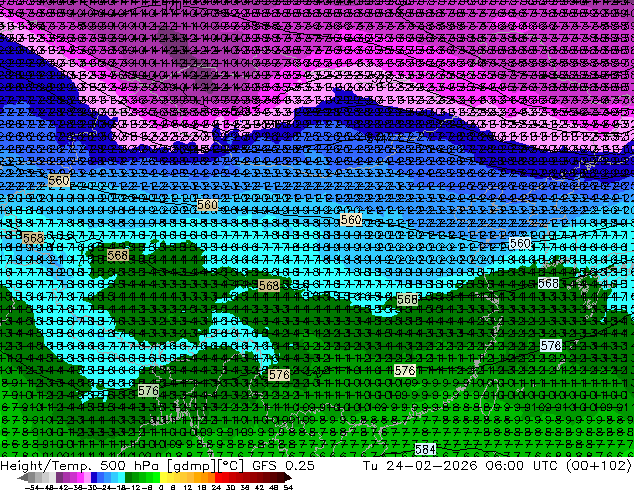Click the dark blue swatch on colorbar
The width and height of the screenshot is (634, 490).
[x=94, y=477]
